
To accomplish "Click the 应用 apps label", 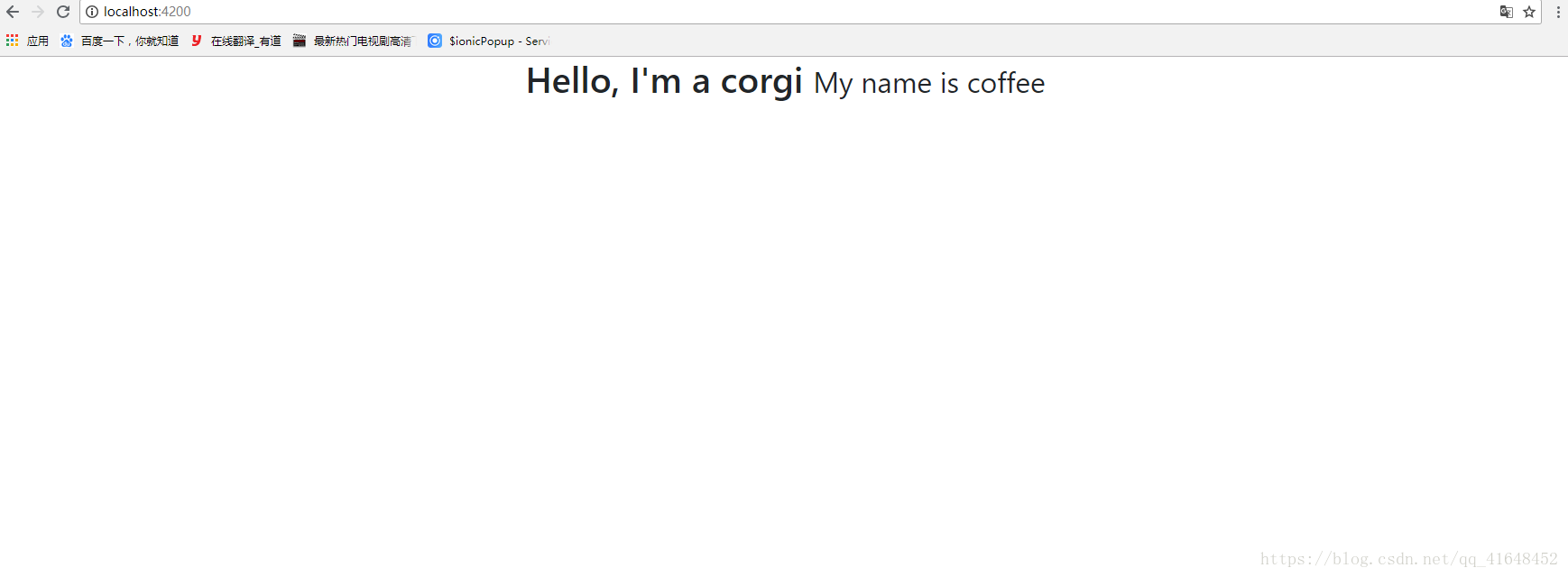I will 38,41.
